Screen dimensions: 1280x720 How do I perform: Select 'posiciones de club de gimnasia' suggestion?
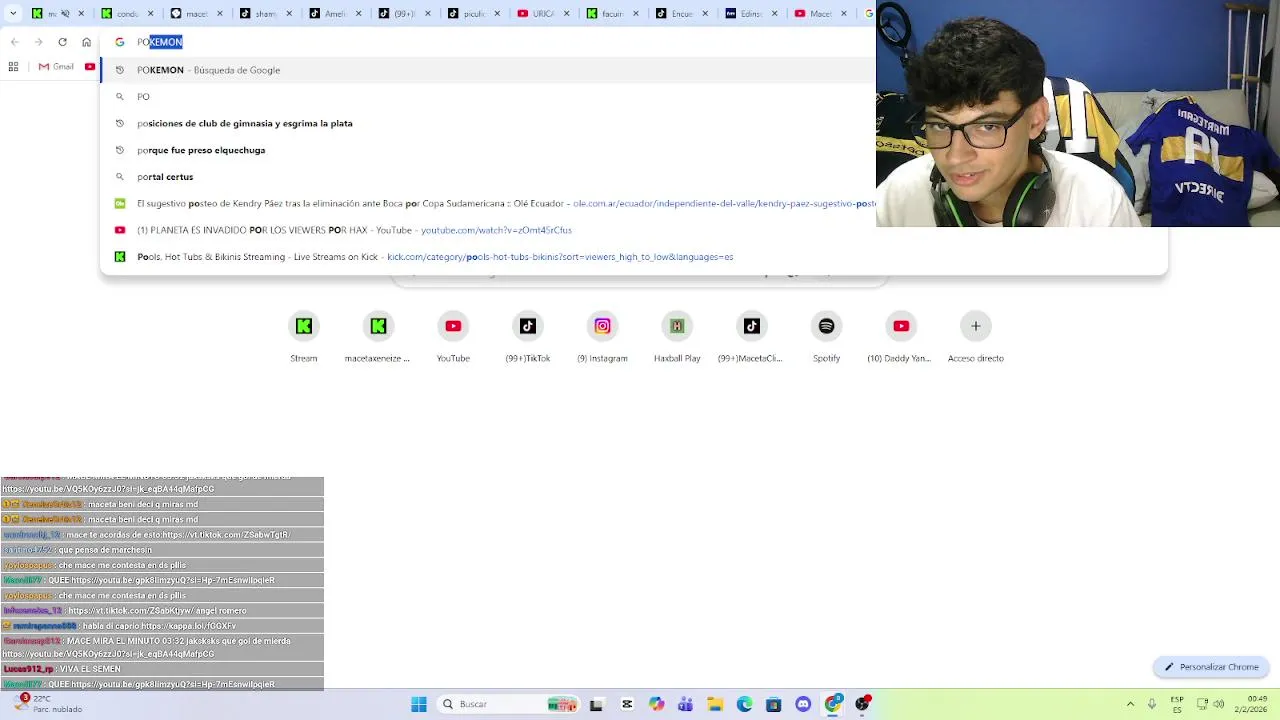(x=488, y=123)
